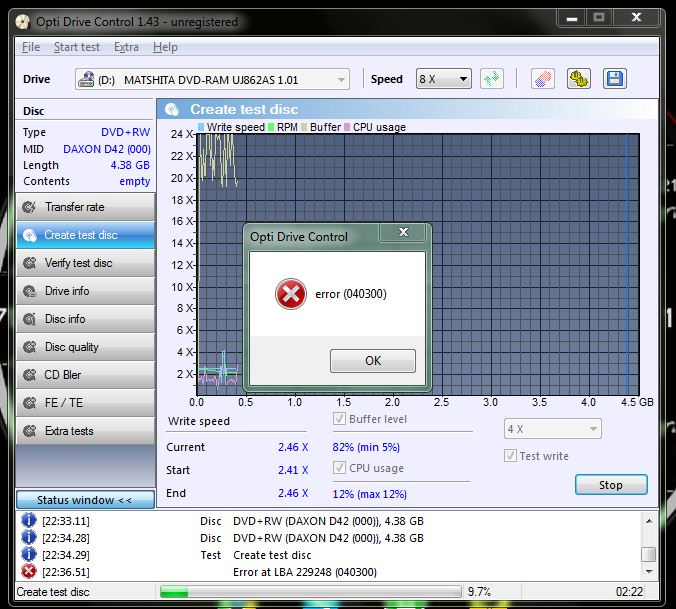Click the Start write speed '2.41 X' value
This screenshot has width=676, height=609.
point(293,470)
